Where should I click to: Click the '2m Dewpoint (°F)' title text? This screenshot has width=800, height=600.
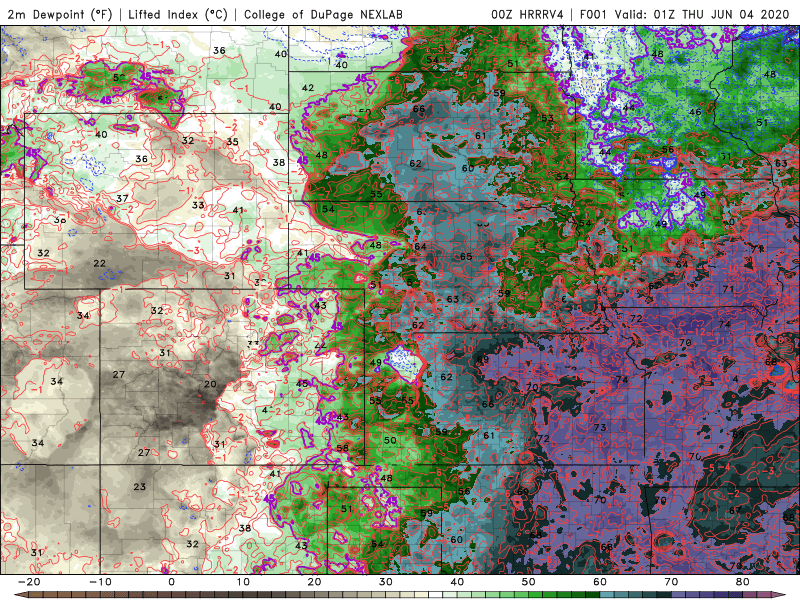point(60,14)
